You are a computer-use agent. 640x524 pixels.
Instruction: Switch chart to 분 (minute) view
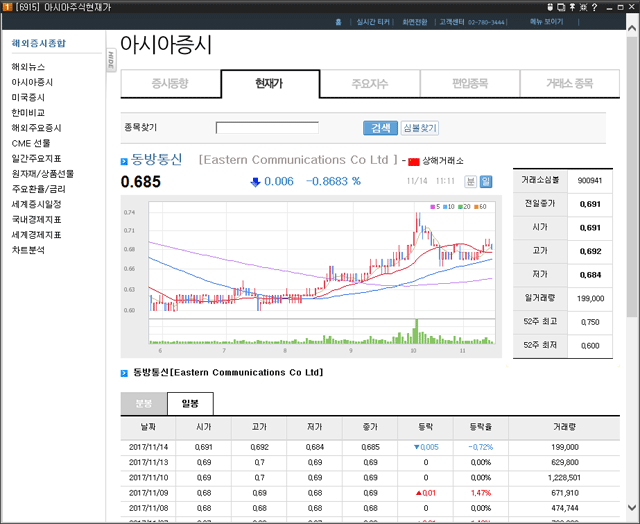[470, 181]
